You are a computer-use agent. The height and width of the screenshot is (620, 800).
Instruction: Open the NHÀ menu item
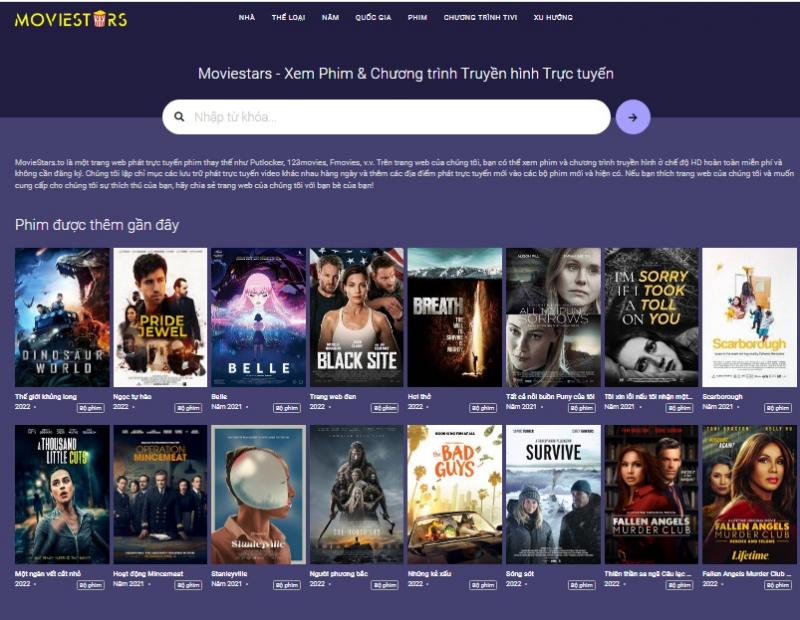(x=246, y=17)
